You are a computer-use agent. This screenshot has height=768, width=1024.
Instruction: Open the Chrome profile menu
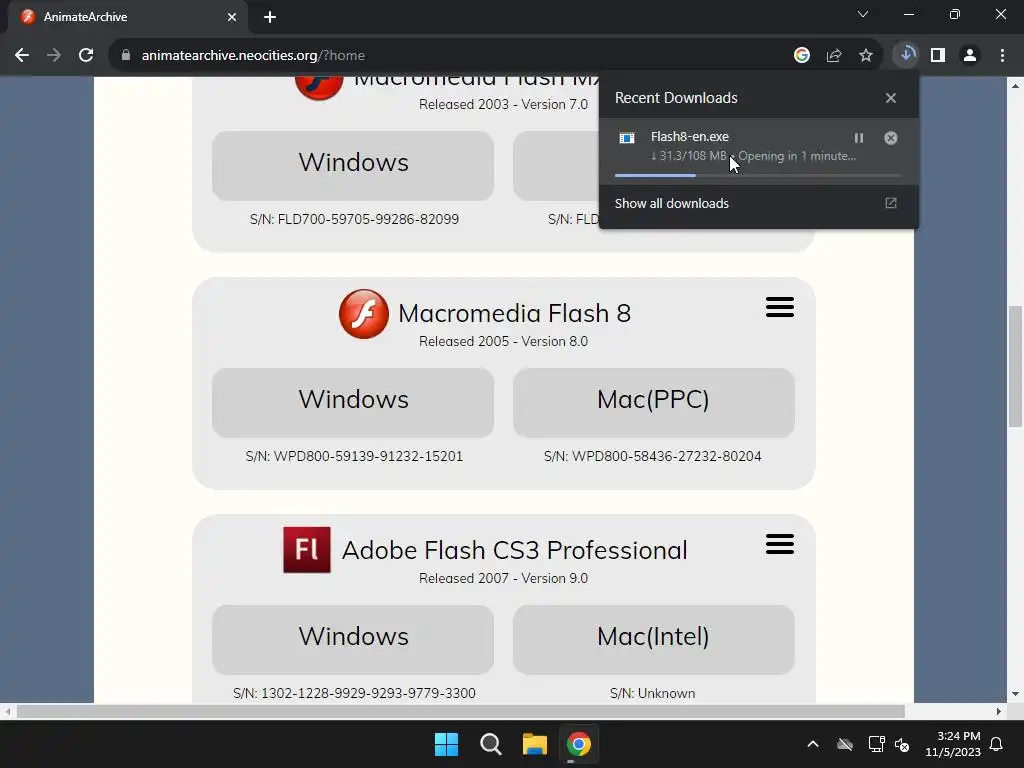[970, 56]
